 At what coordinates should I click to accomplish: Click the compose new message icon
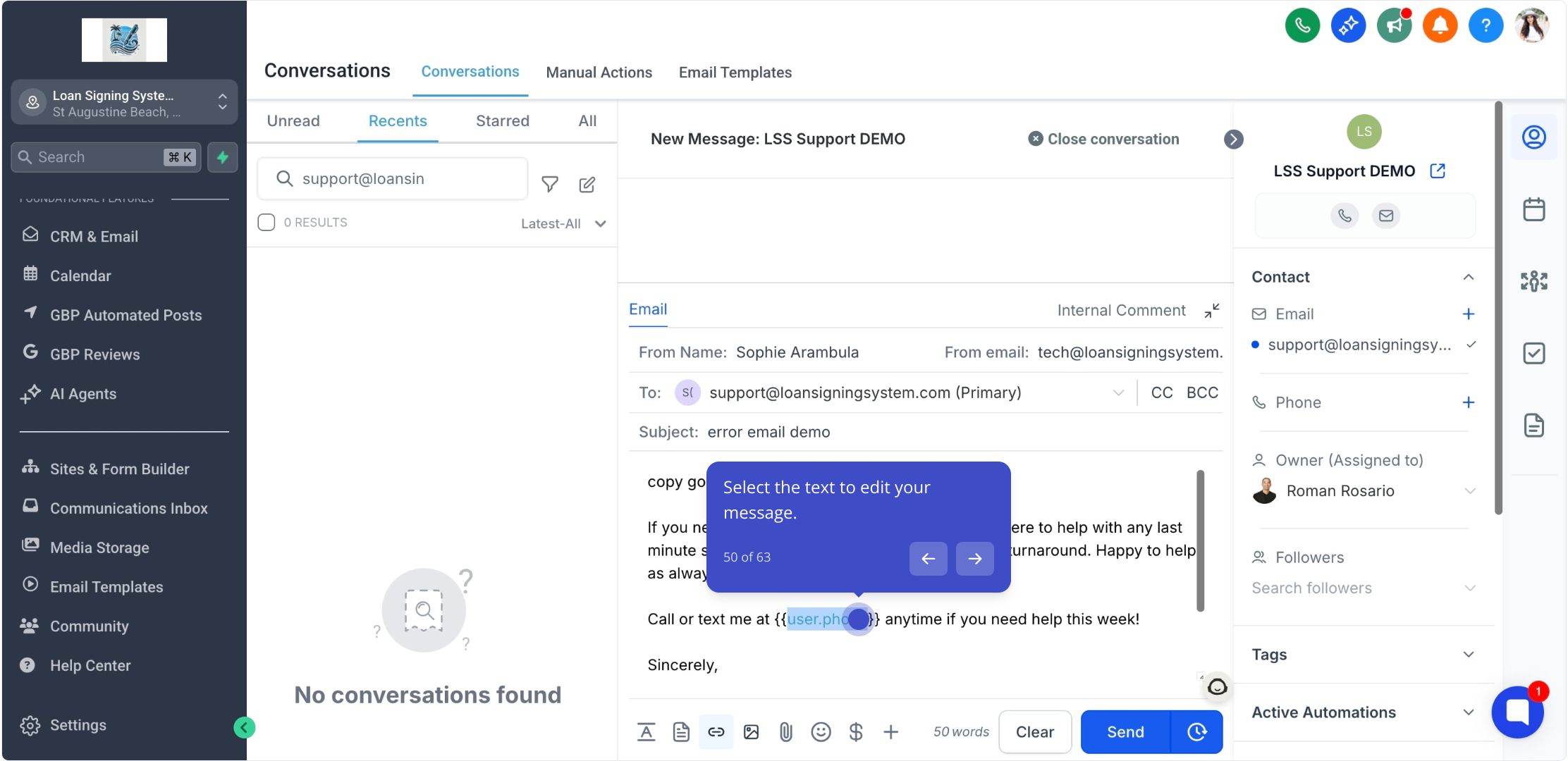coord(587,185)
